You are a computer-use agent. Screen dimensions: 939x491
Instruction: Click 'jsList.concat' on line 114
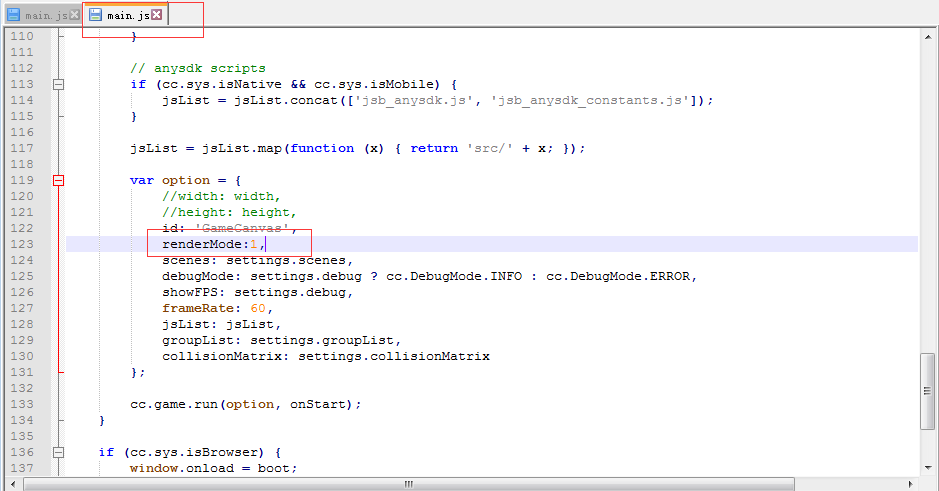286,101
